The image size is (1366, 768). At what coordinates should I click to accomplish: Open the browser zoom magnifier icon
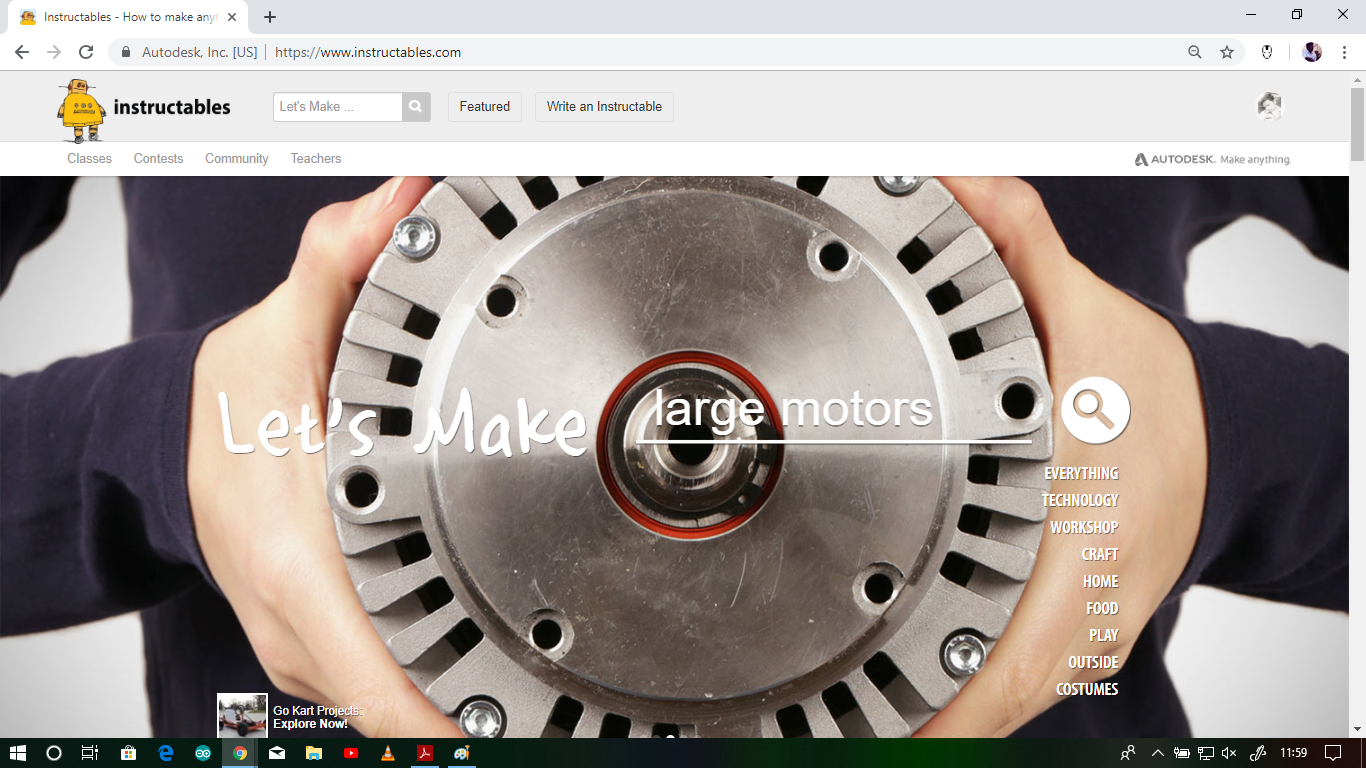click(1195, 52)
